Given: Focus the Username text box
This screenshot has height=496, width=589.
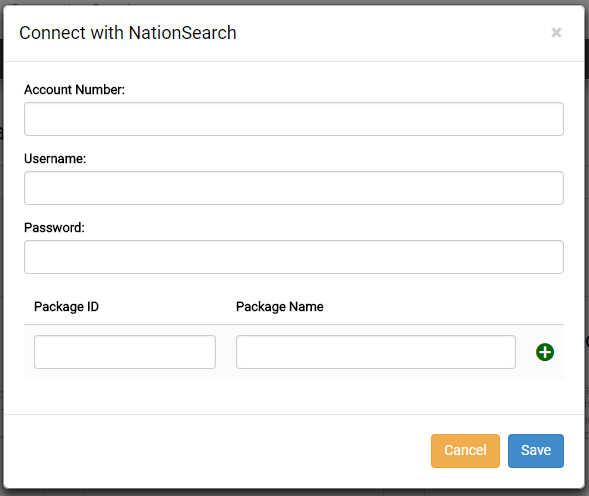Looking at the screenshot, I should 294,188.
